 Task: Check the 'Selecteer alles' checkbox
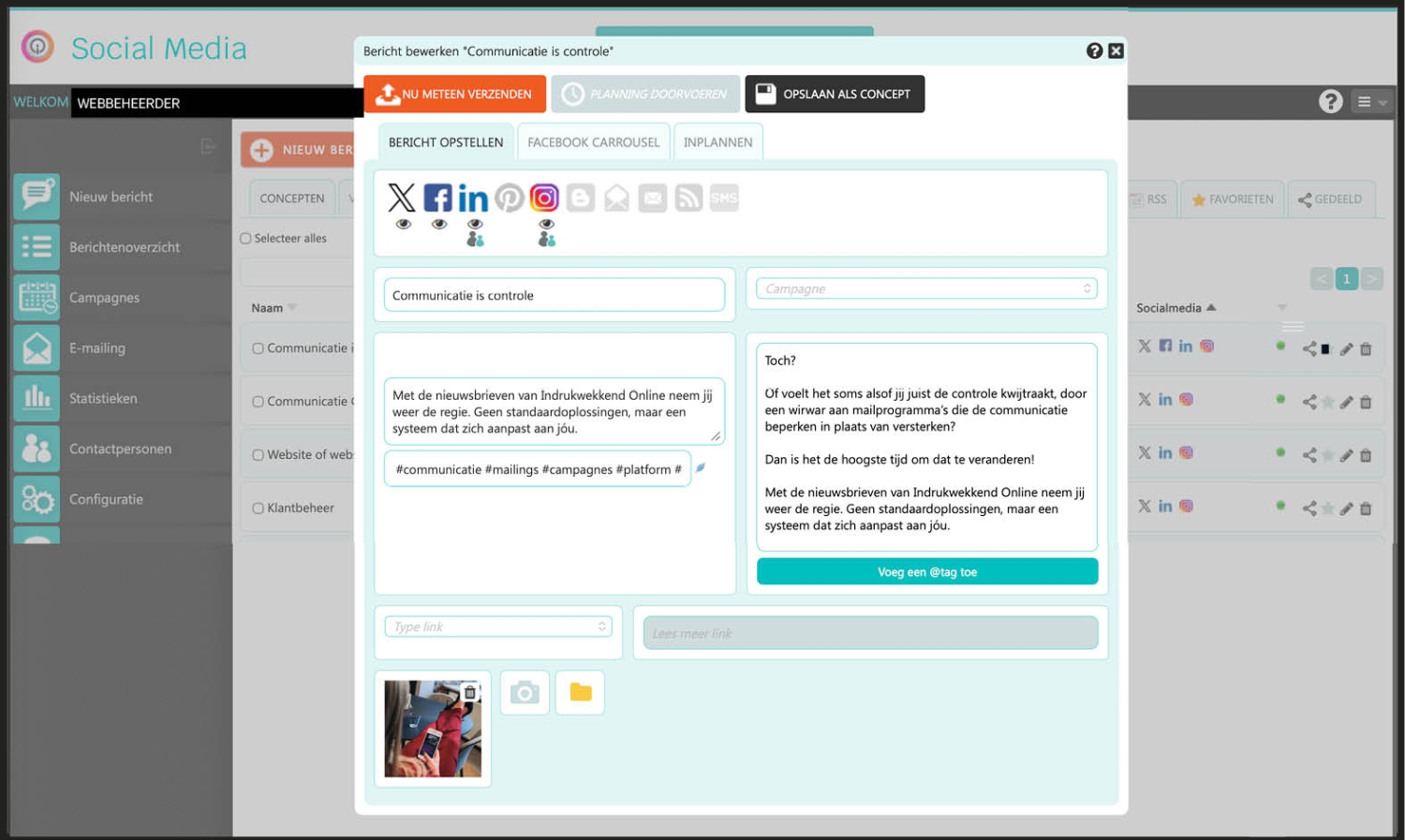point(245,239)
